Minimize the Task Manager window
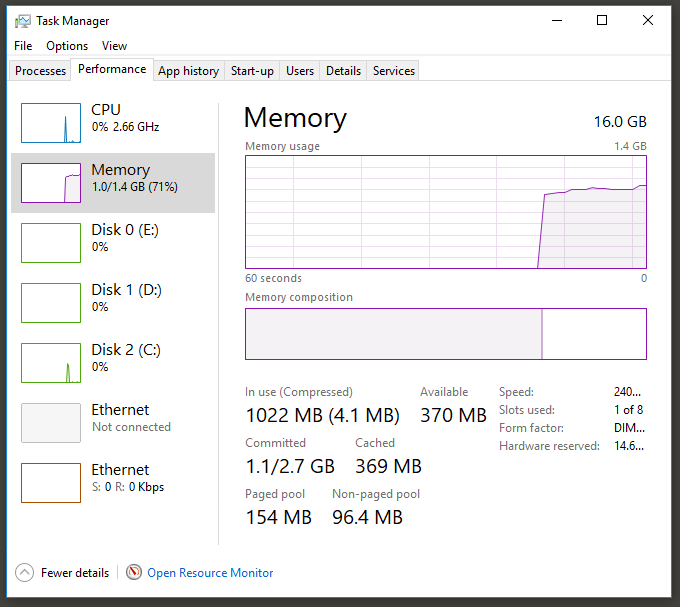Image resolution: width=680 pixels, height=607 pixels. pyautogui.click(x=557, y=20)
